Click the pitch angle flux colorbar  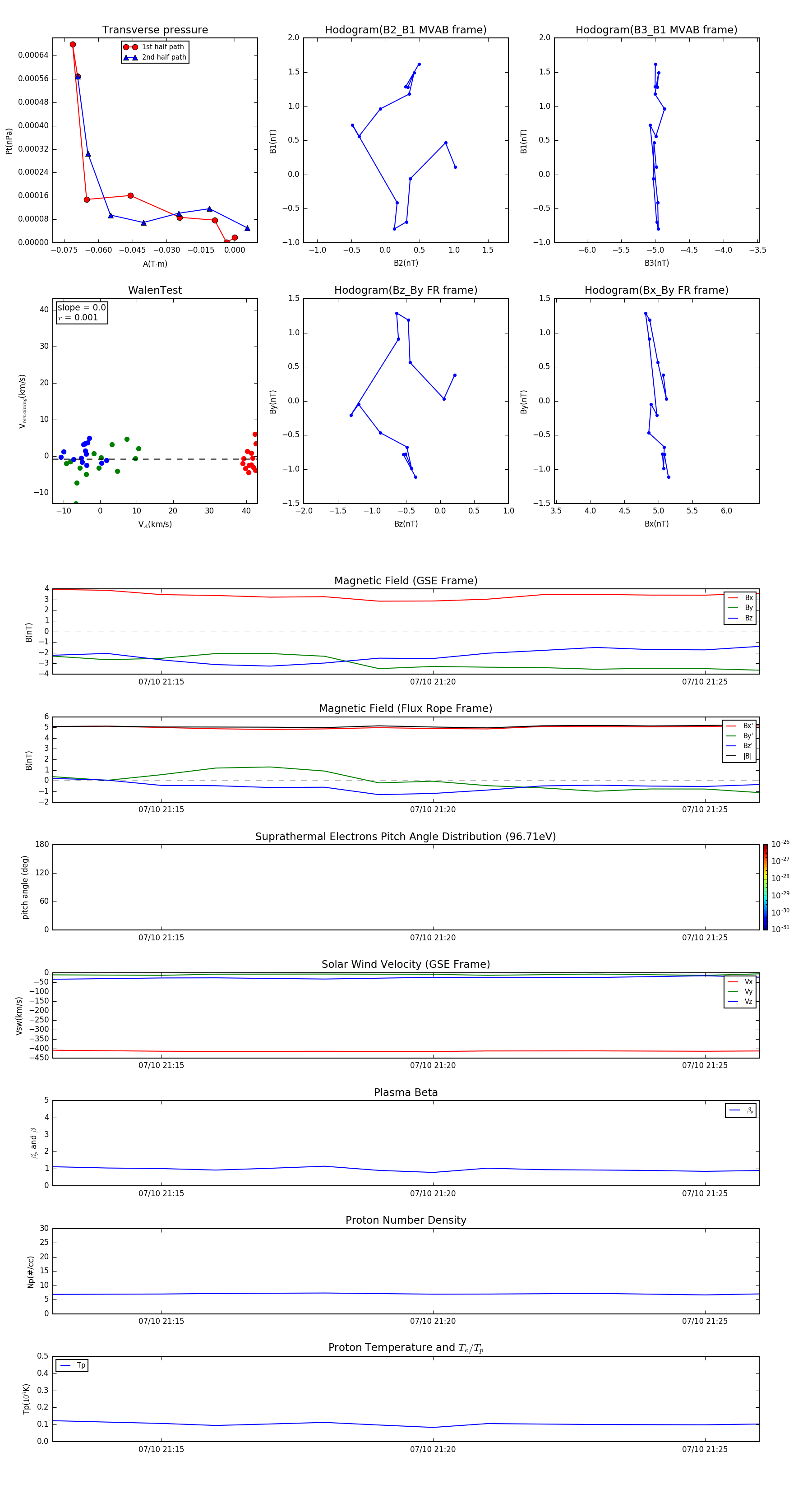[x=765, y=887]
